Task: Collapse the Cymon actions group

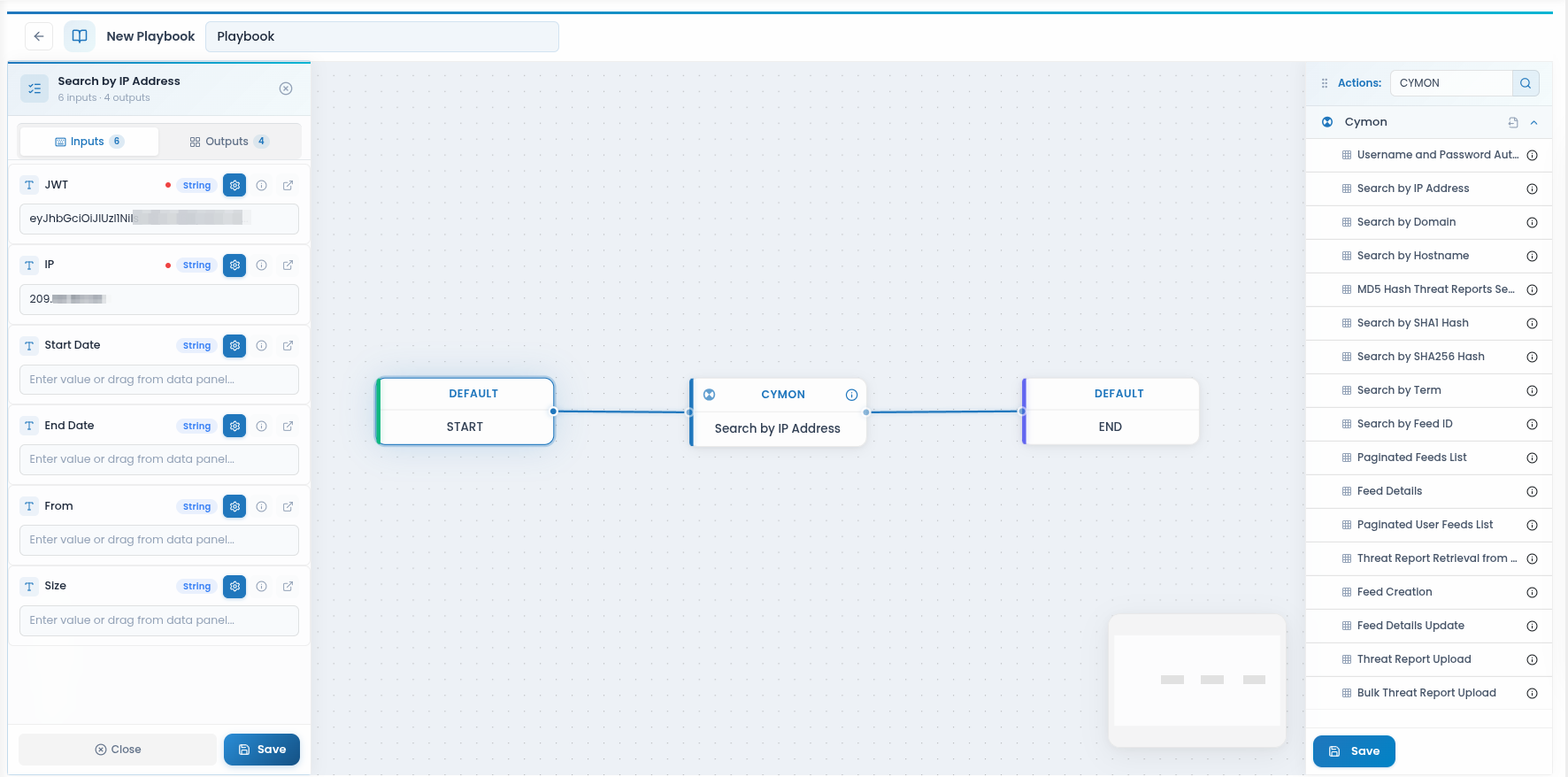Action: [1533, 123]
